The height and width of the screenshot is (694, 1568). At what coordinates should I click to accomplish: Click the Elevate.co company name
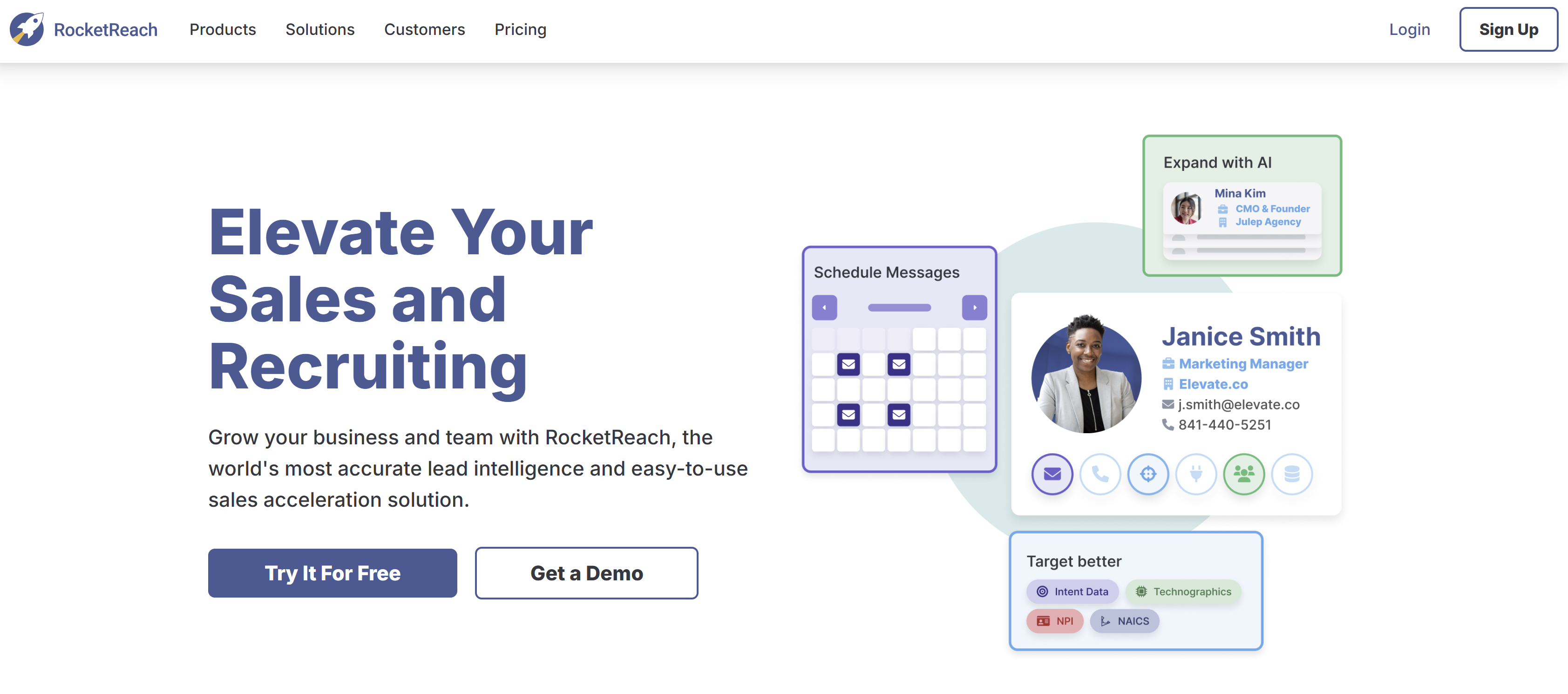[x=1213, y=384]
